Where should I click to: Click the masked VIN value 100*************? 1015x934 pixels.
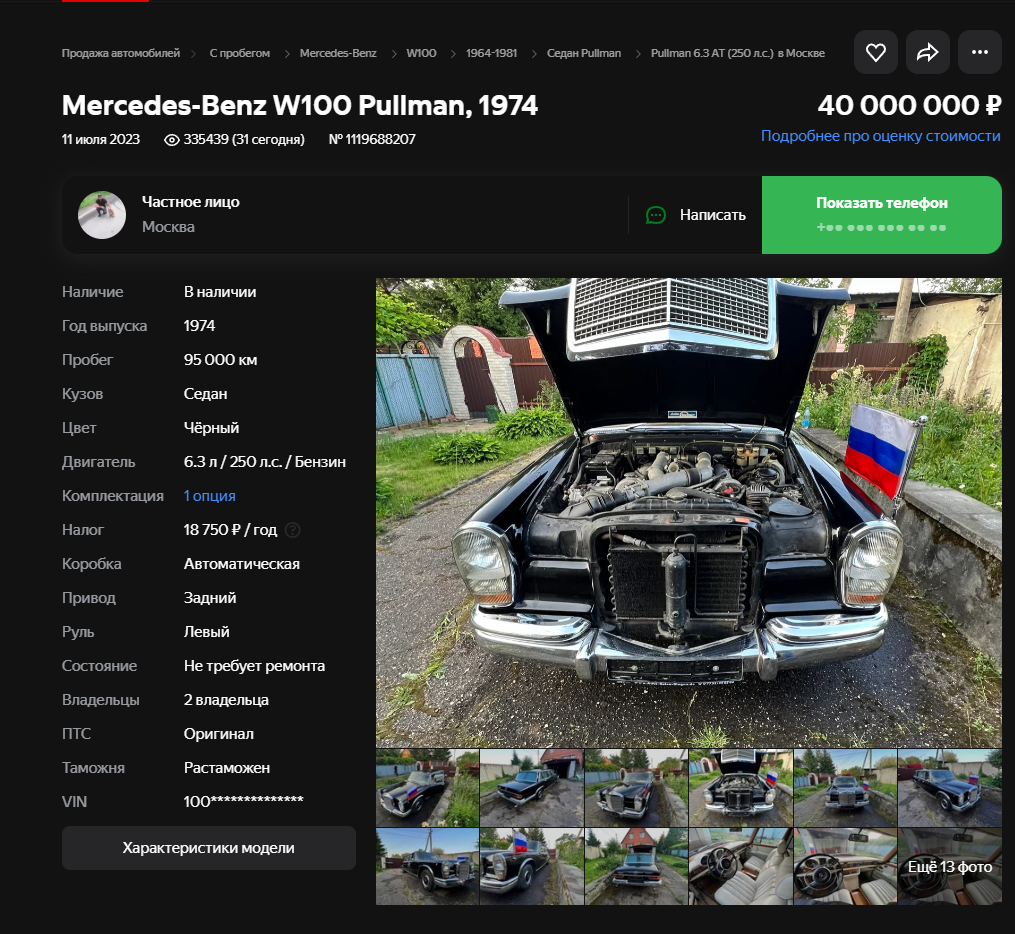point(243,801)
